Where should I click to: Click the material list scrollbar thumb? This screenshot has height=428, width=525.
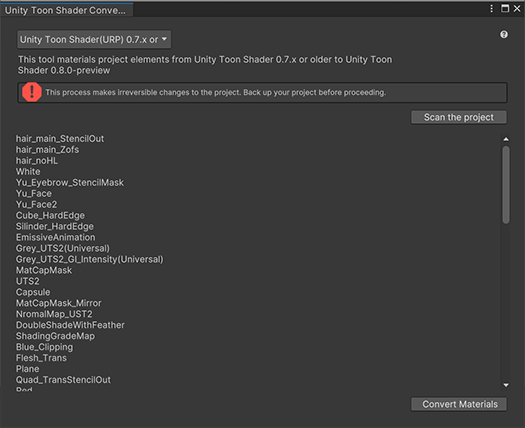pos(506,185)
